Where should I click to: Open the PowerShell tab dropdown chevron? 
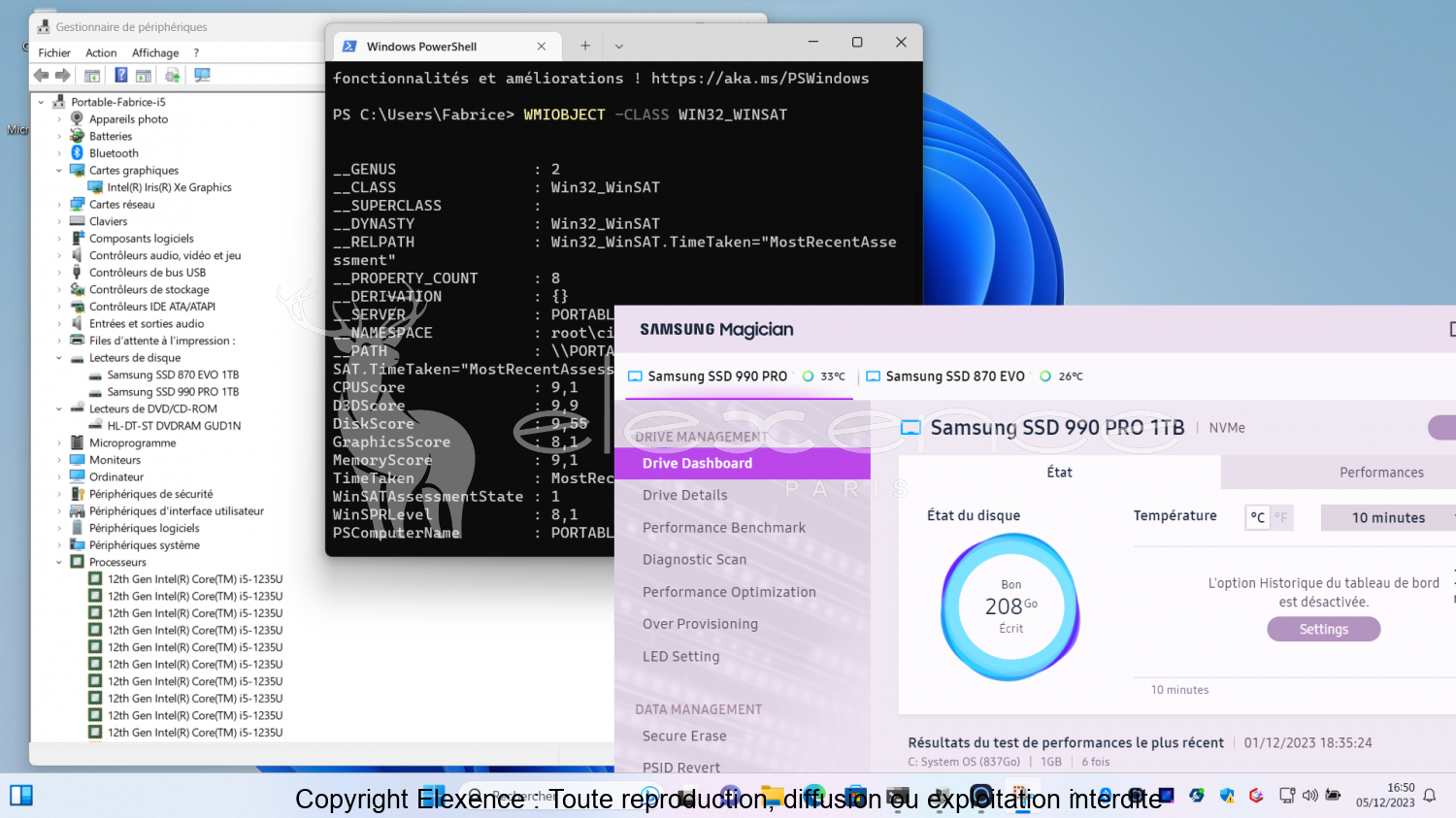click(619, 46)
